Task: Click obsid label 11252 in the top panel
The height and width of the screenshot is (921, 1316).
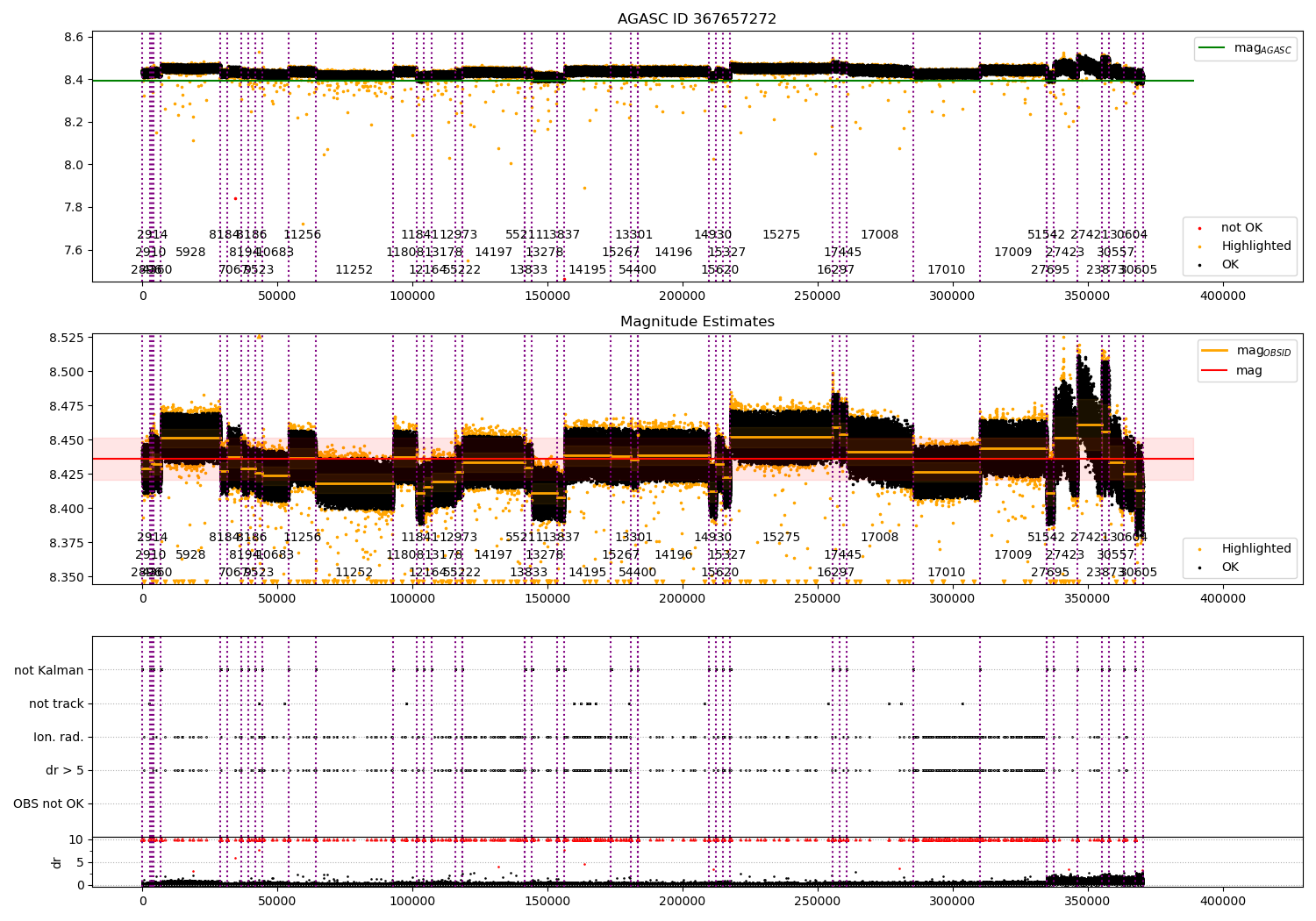Action: coord(354,270)
